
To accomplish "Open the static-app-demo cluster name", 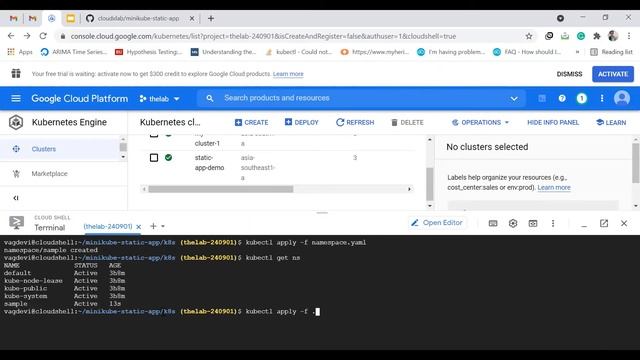I will tap(209, 162).
